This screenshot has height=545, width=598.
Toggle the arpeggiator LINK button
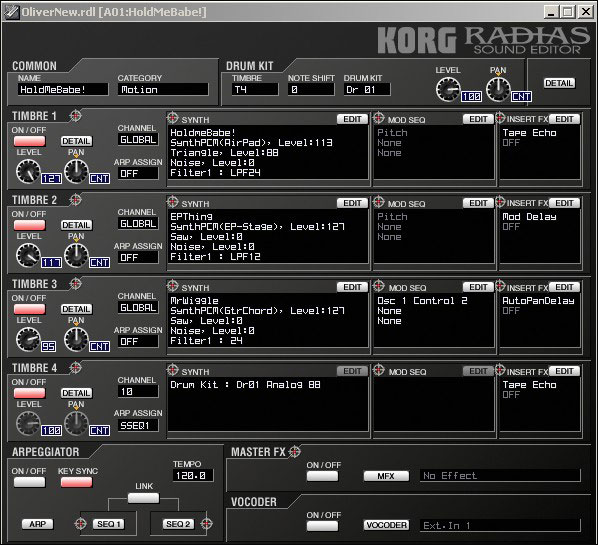pyautogui.click(x=143, y=498)
